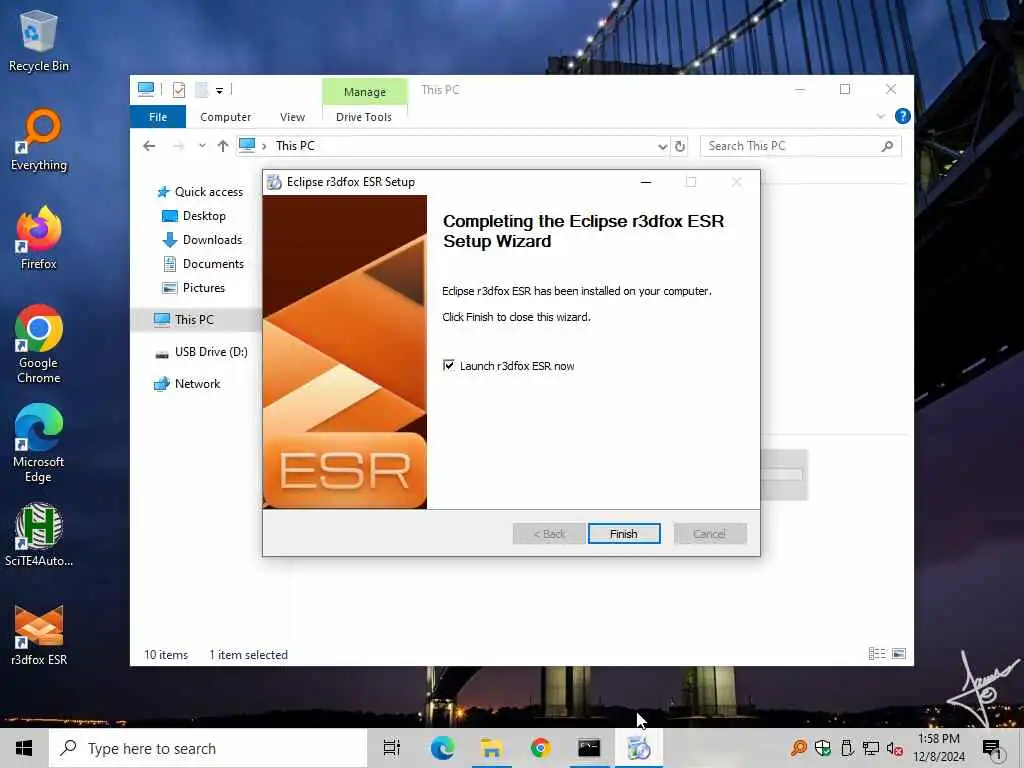Open Google Chrome from the taskbar
The width and height of the screenshot is (1024, 768).
click(x=540, y=748)
